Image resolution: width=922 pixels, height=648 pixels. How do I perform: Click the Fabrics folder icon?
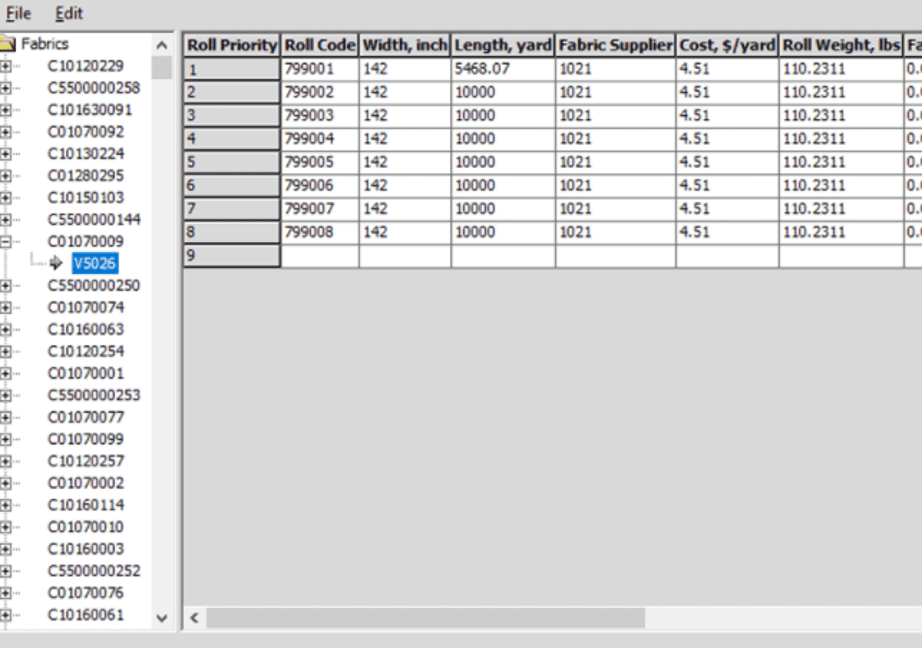pyautogui.click(x=8, y=44)
